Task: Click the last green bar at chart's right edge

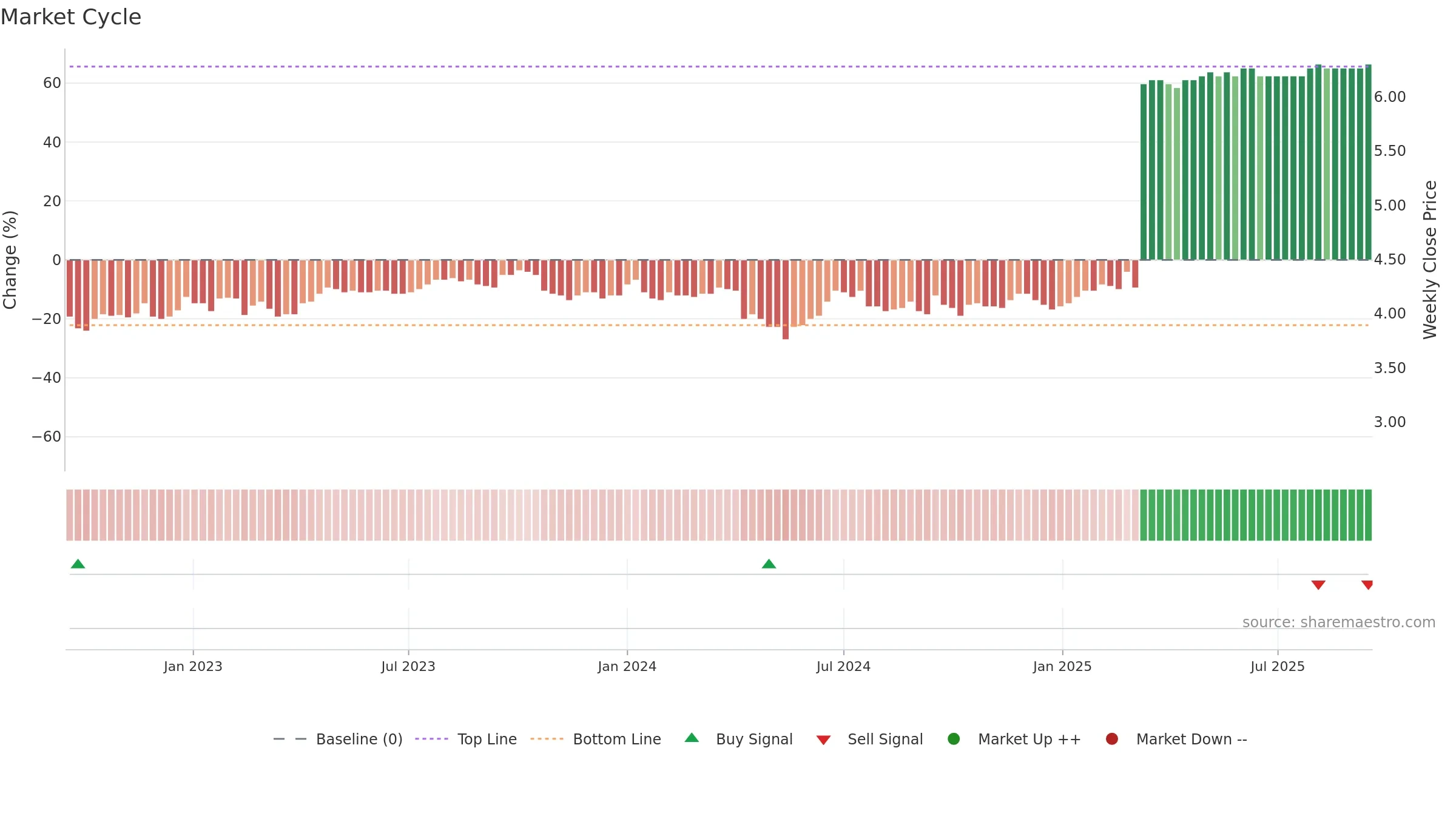Action: click(x=1368, y=163)
